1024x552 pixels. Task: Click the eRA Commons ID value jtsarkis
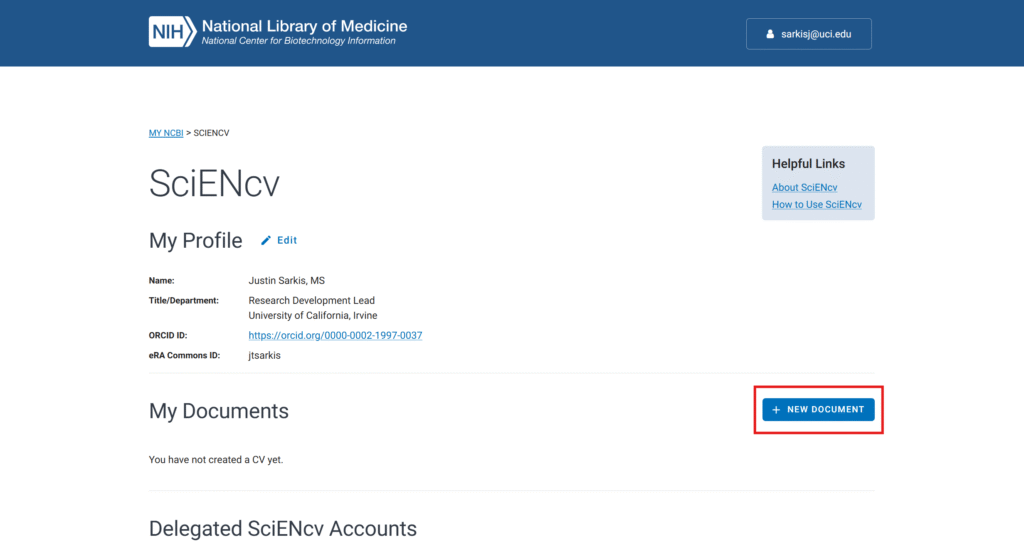coord(265,355)
